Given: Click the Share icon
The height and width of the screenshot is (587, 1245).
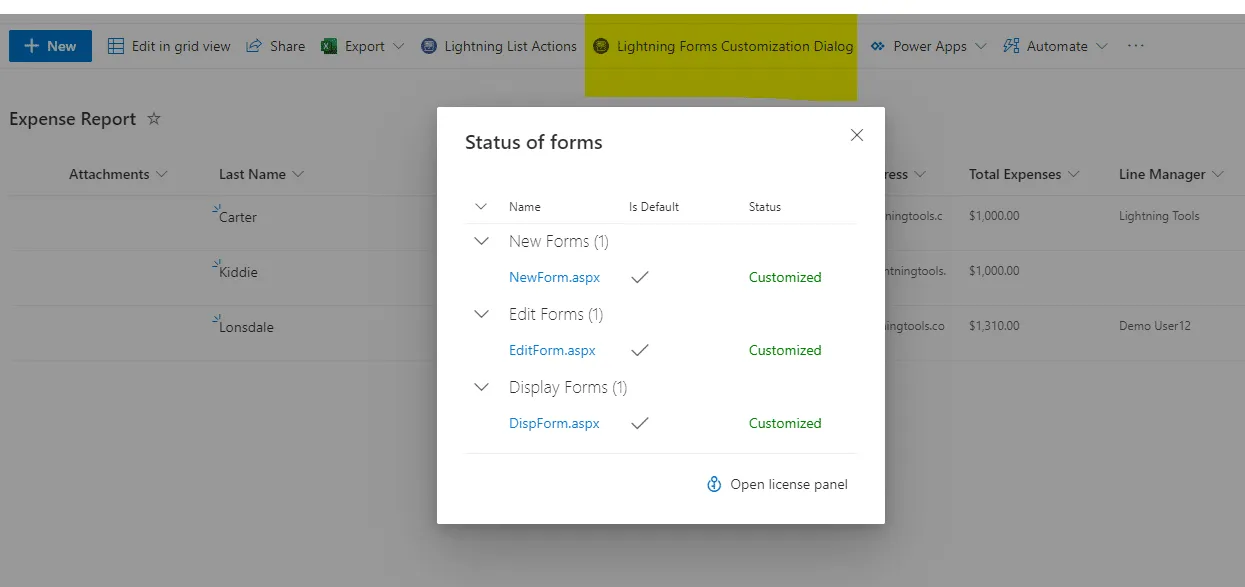Looking at the screenshot, I should [x=256, y=45].
